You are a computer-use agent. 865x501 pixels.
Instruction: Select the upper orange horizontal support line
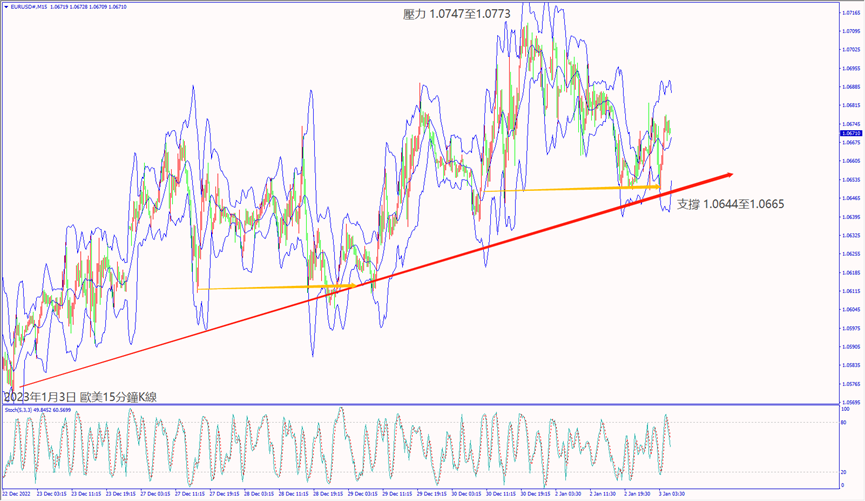tap(570, 188)
